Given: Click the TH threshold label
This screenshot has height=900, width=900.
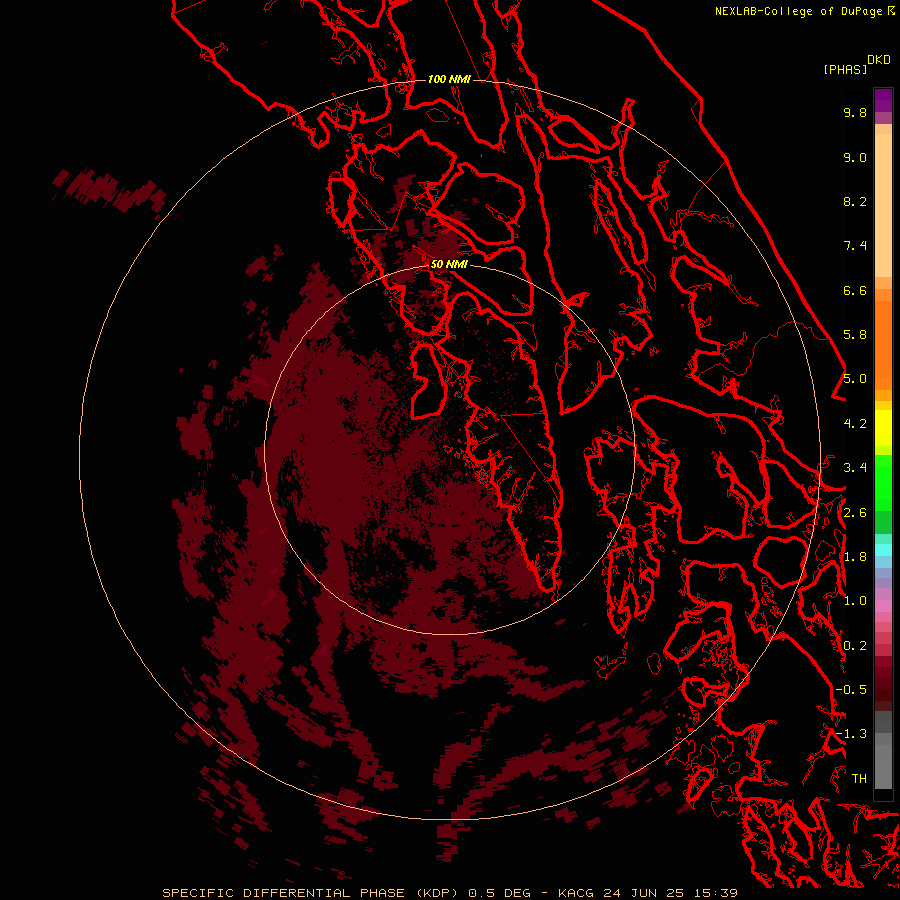Looking at the screenshot, I should pos(859,778).
